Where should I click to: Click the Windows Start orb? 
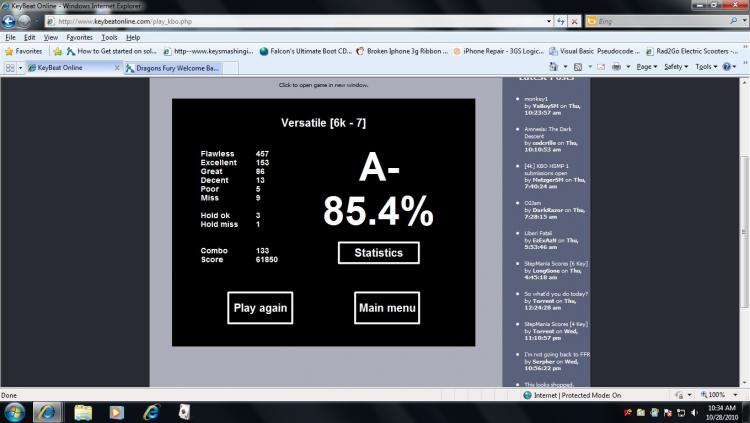pos(14,412)
